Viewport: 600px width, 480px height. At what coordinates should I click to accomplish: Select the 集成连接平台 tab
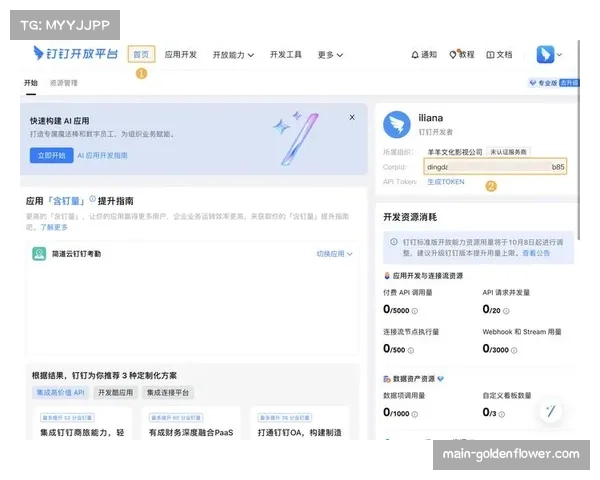coord(168,392)
